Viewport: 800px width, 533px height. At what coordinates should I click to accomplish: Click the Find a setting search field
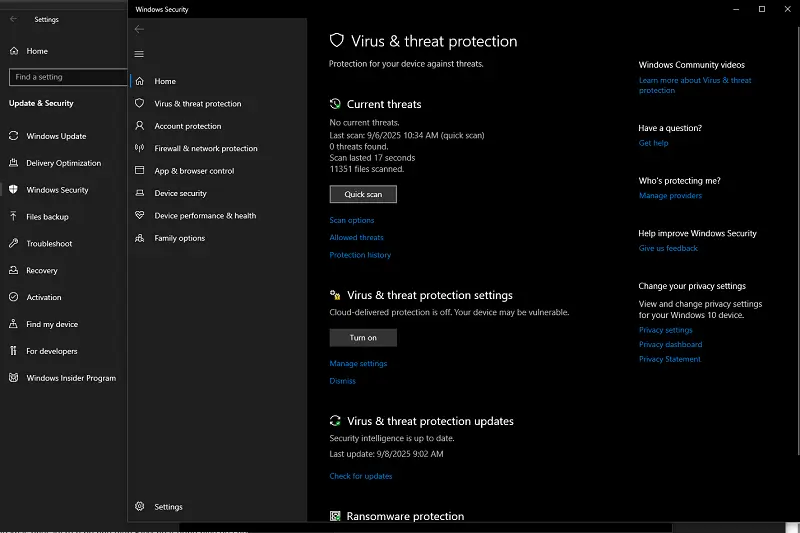(x=68, y=77)
